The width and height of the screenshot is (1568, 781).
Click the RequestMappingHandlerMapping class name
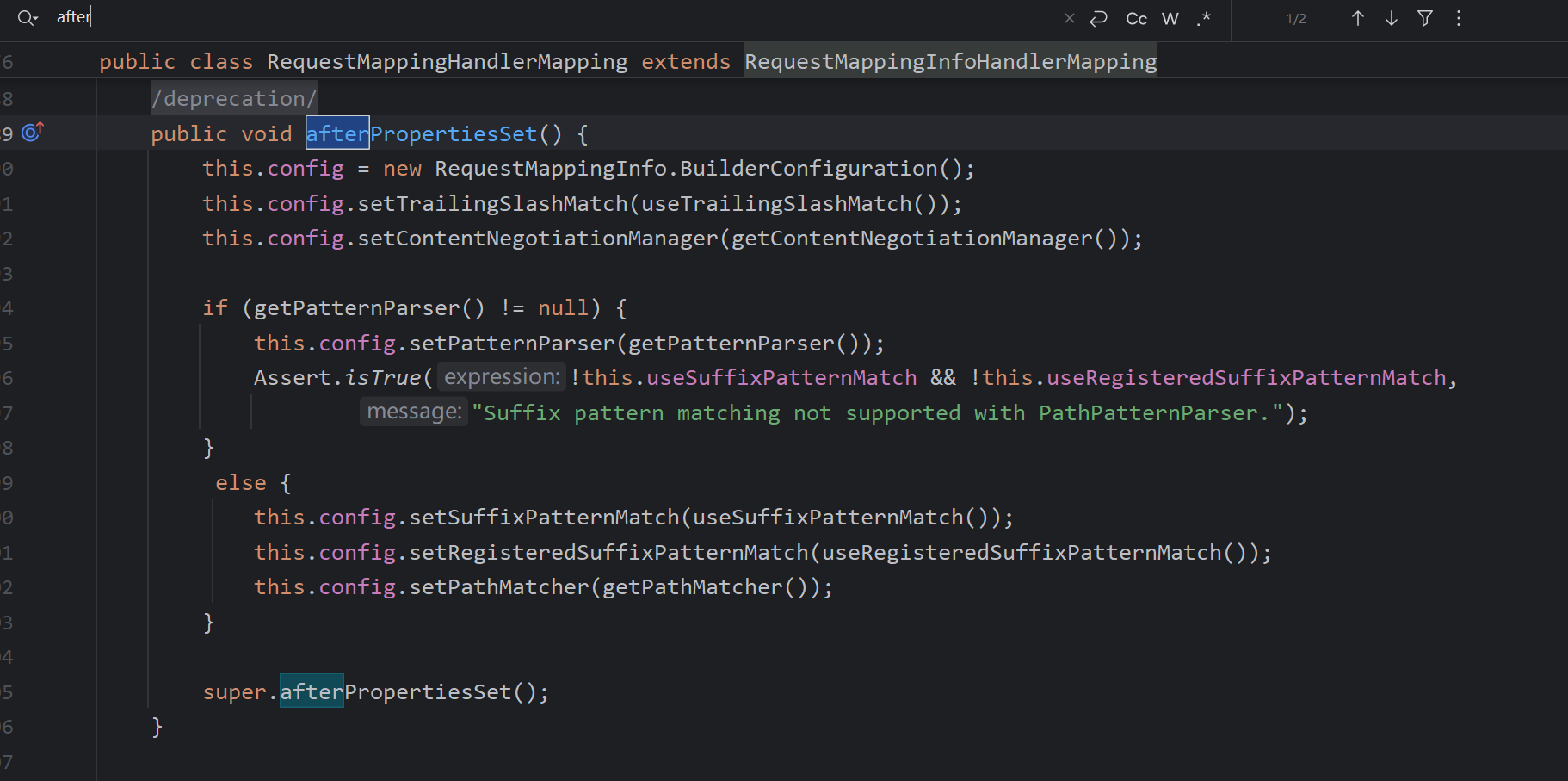(448, 62)
